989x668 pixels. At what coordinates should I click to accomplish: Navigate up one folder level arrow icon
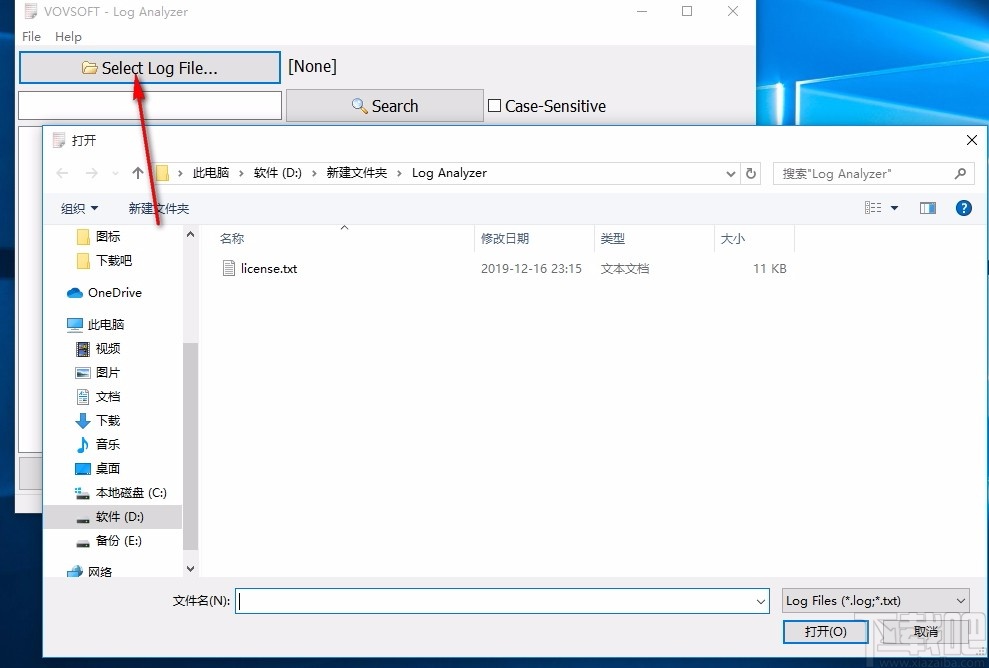coord(138,172)
